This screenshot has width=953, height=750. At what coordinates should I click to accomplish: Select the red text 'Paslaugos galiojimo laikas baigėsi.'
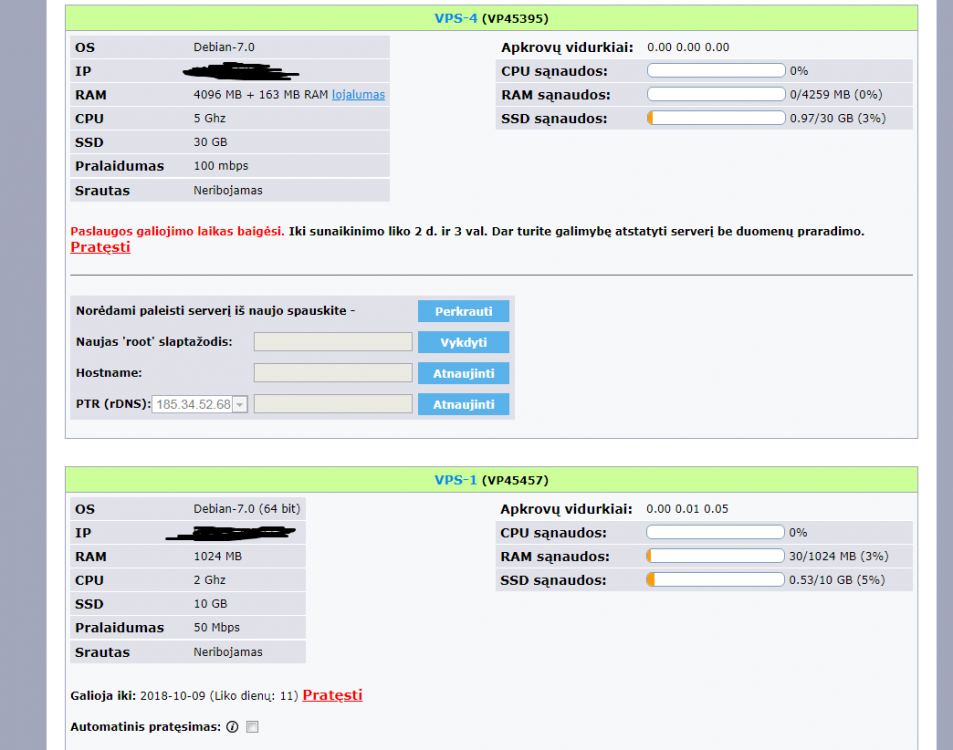point(177,232)
